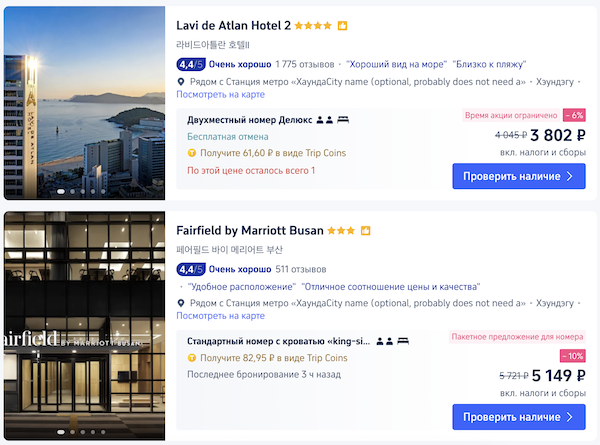
Task: Click the location pin icon under Lavi de Atlan reviews
Action: click(x=181, y=82)
